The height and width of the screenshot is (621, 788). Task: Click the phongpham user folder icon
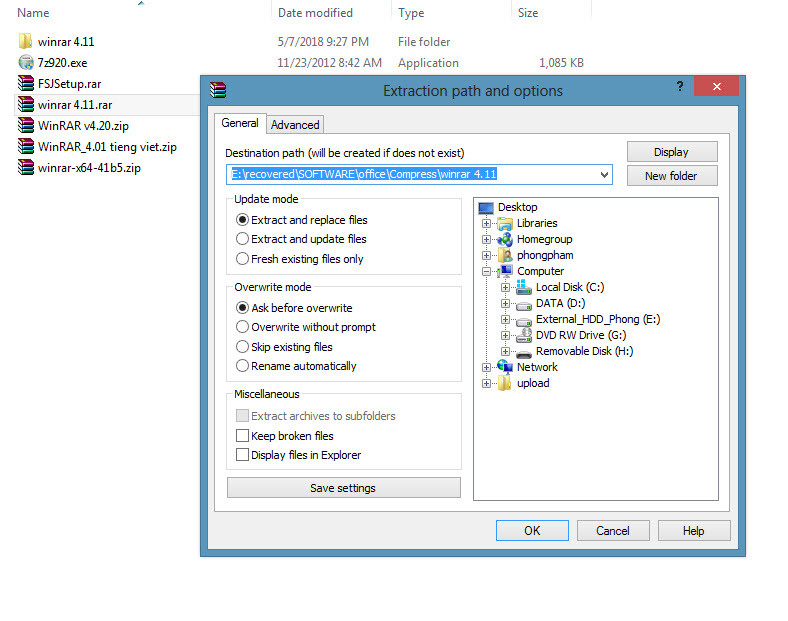coord(505,255)
